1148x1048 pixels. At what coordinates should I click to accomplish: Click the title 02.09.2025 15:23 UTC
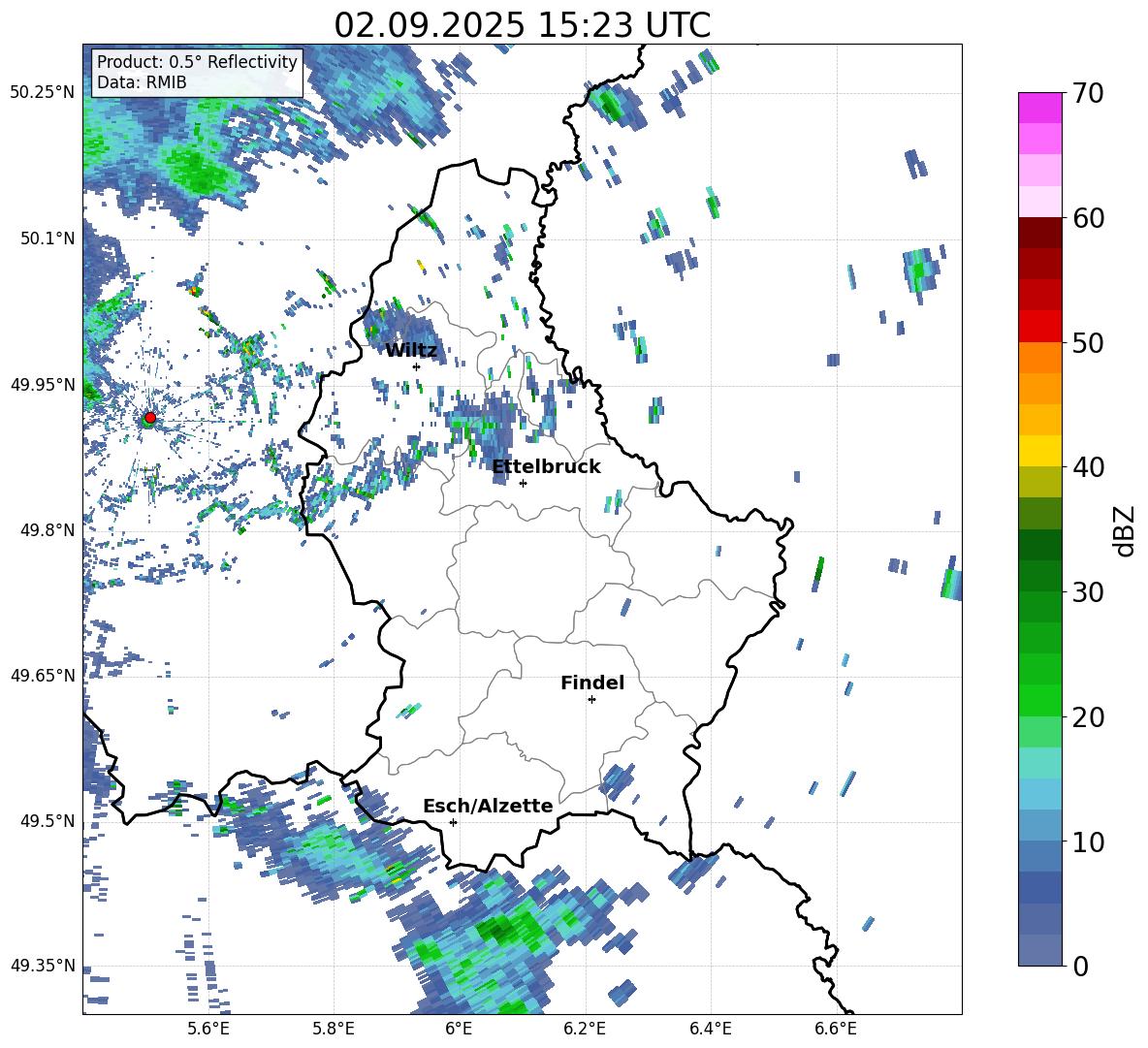click(x=523, y=25)
